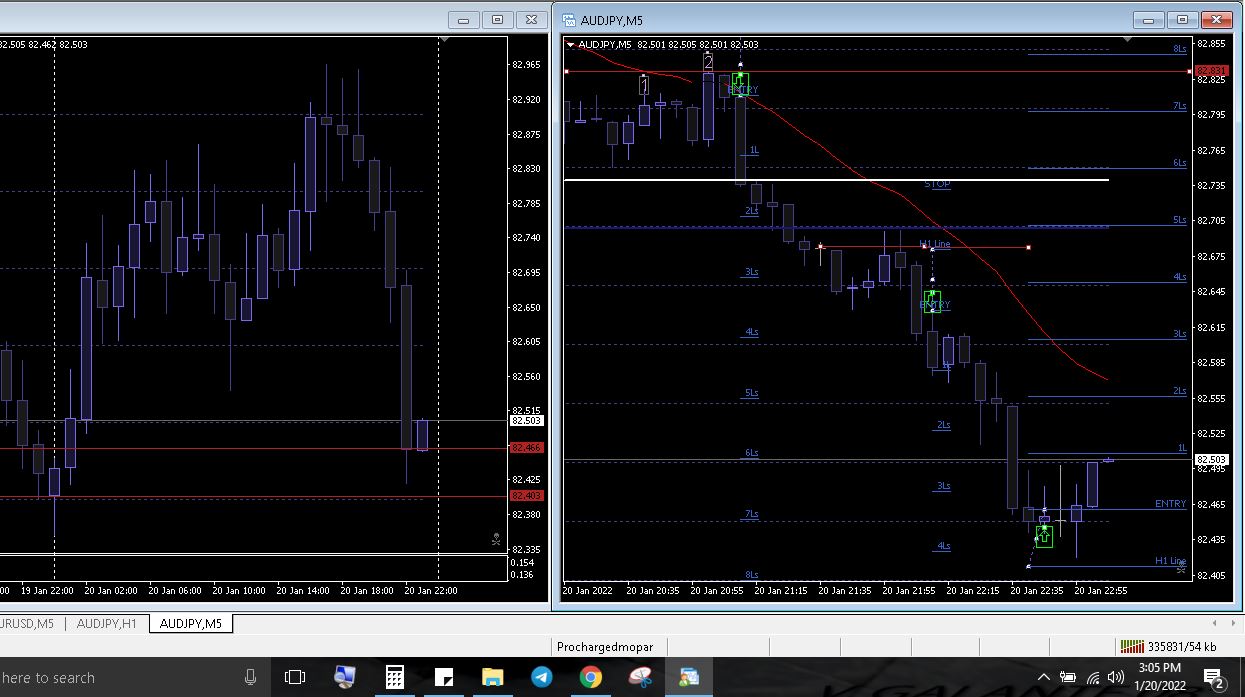The height and width of the screenshot is (697, 1245).
Task: Click the chart shift triangle on AUDJPY,M5 chart
Action: tap(1128, 39)
